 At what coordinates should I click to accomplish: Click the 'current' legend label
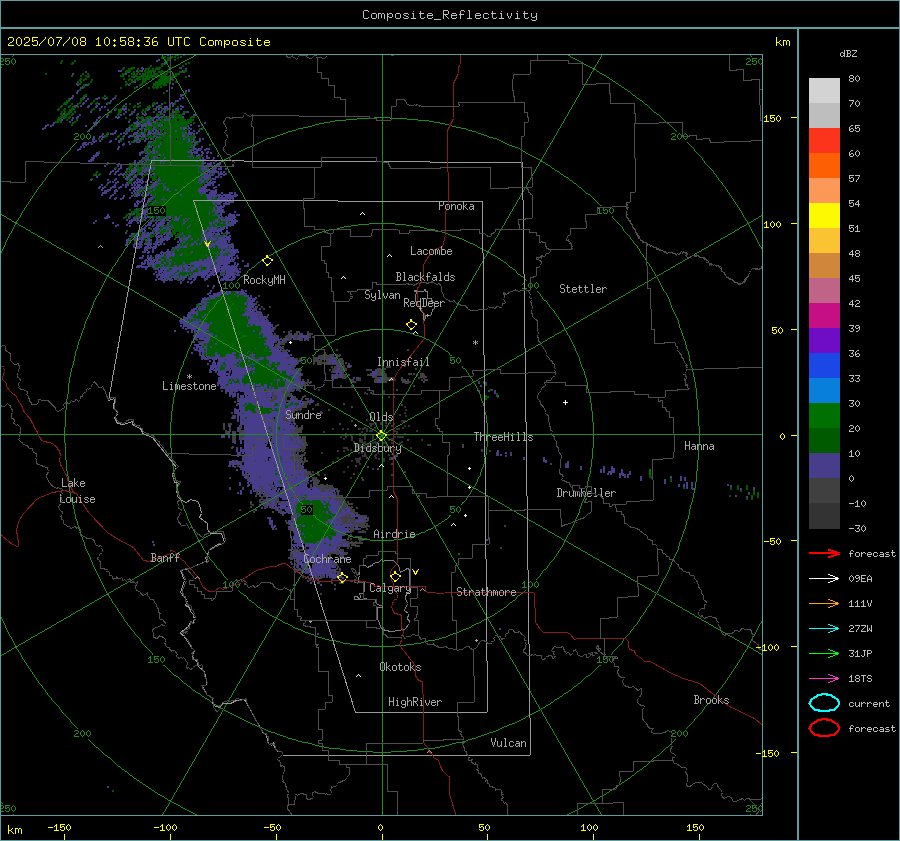pyautogui.click(x=869, y=704)
